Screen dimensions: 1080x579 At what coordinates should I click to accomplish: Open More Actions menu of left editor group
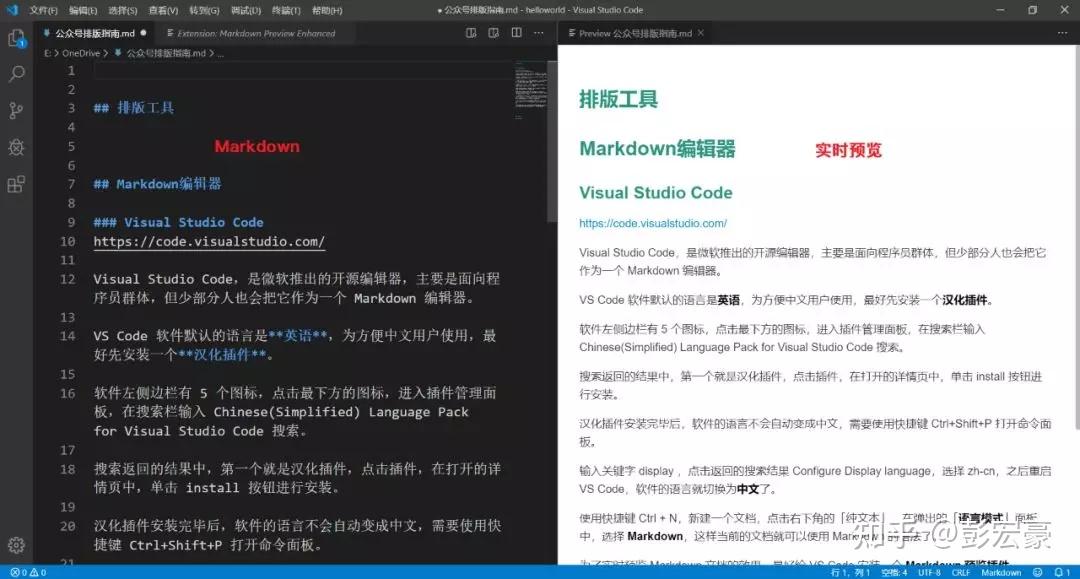point(539,32)
